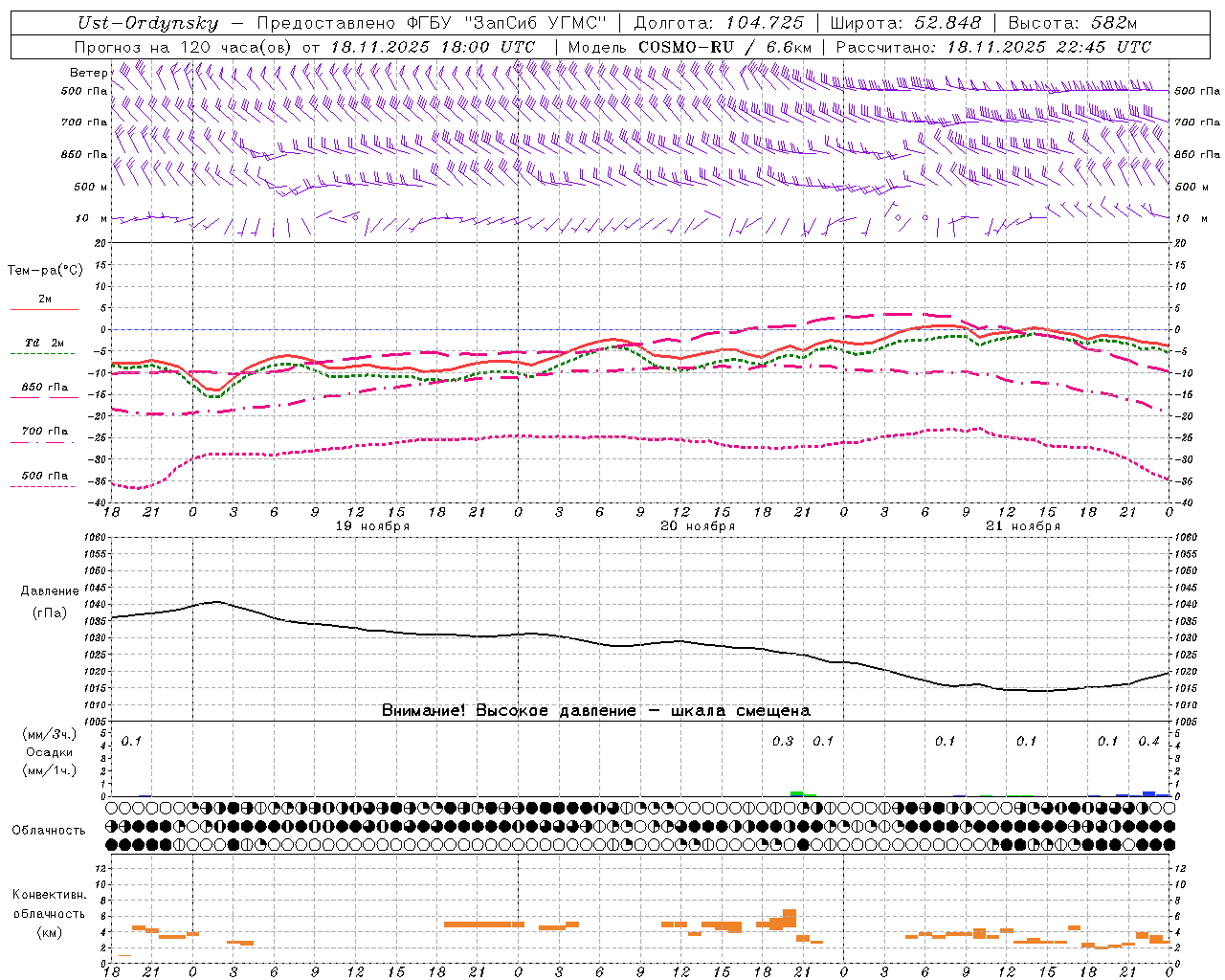
Task: Click the 700 гПа temperature legend label
Action: click(x=44, y=432)
